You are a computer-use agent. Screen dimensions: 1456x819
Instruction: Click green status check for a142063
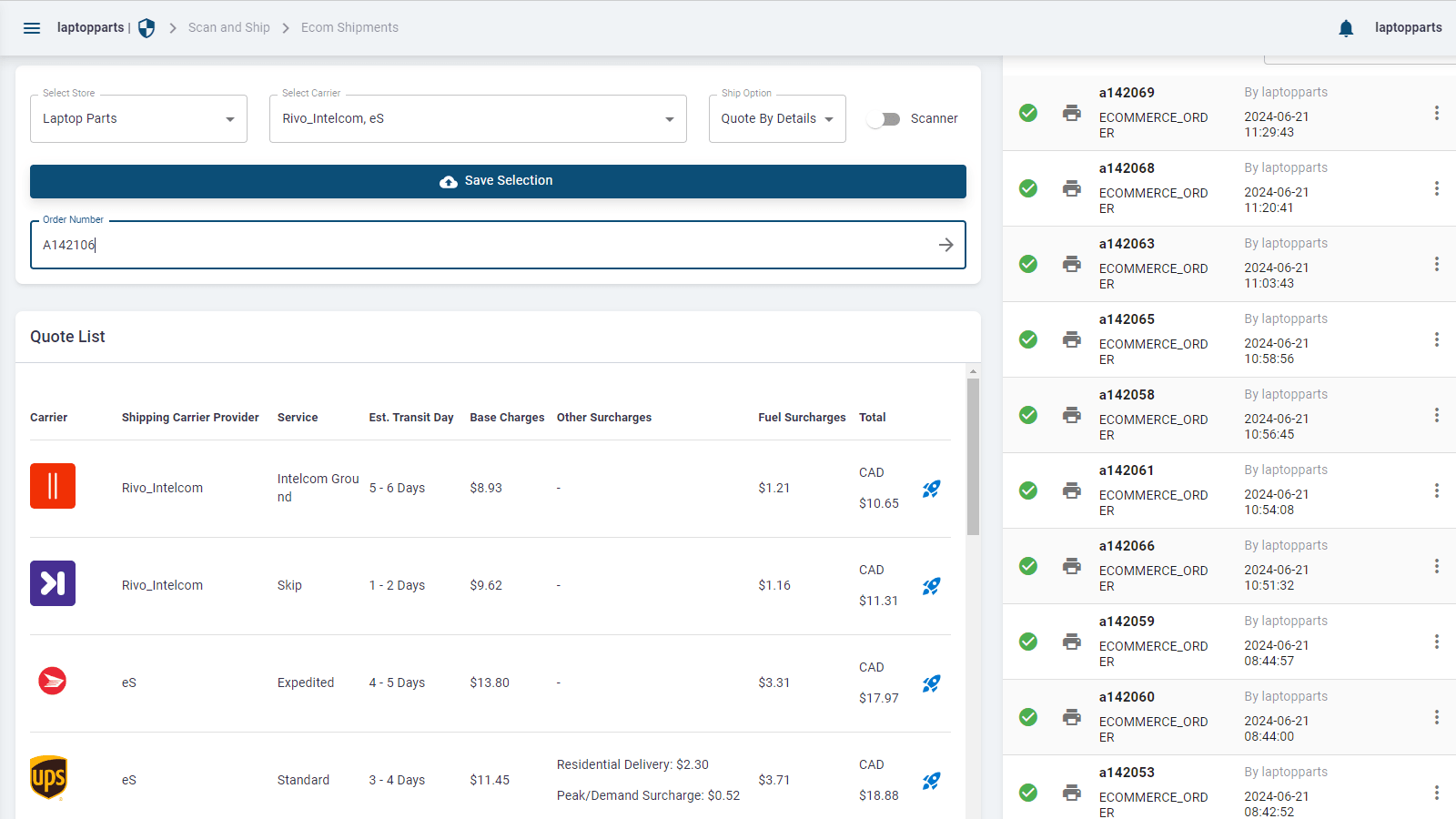coord(1028,264)
